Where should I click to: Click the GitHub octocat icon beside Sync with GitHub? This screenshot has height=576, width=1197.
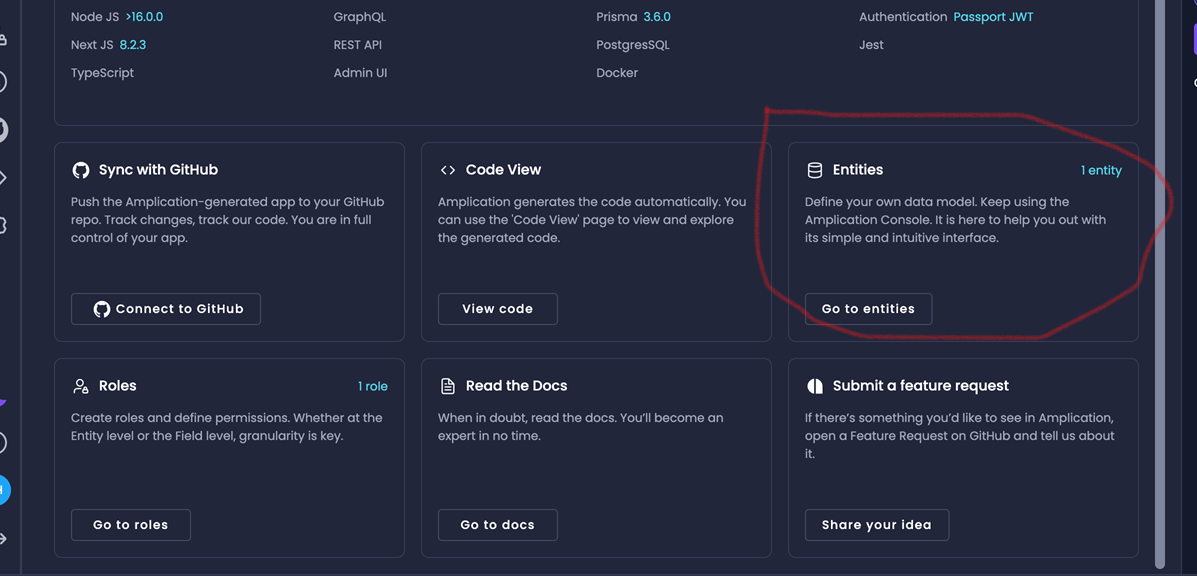82,169
